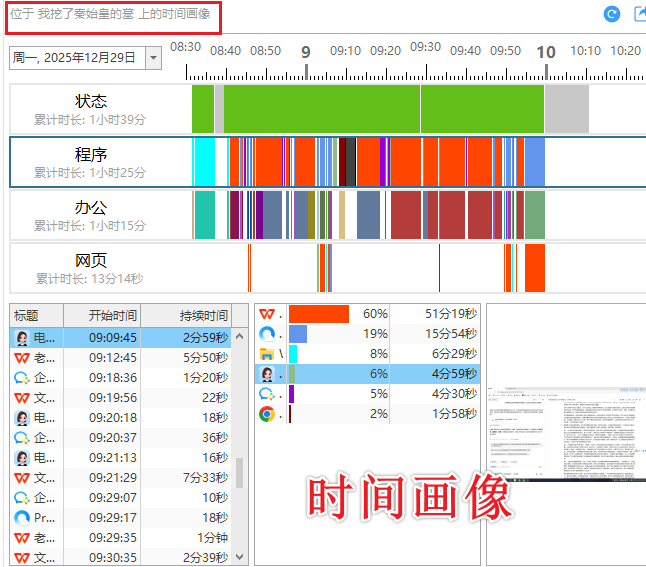Screen dimensions: 646x567
Task: Select the 状态 timeline row label
Action: (x=91, y=108)
